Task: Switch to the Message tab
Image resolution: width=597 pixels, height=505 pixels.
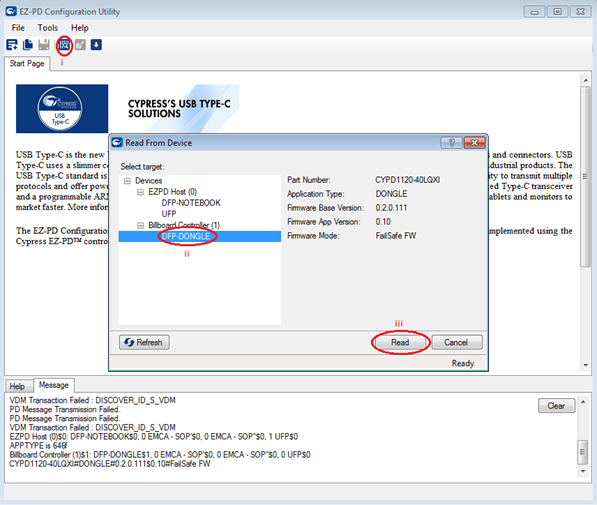Action: pos(54,385)
